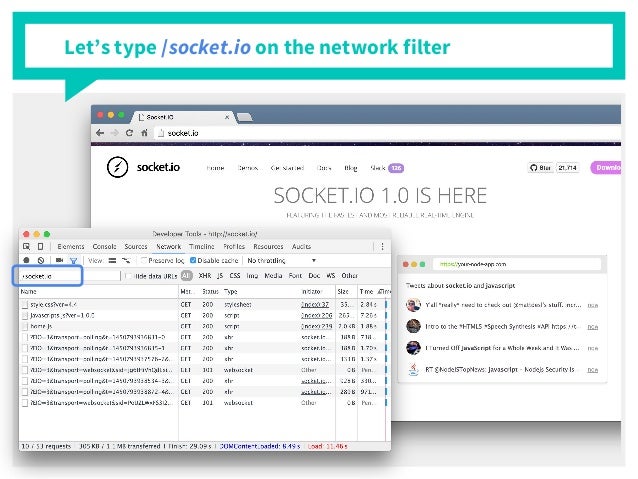638x479 pixels.
Task: Click the second tweet's avatar
Action: tap(413, 326)
